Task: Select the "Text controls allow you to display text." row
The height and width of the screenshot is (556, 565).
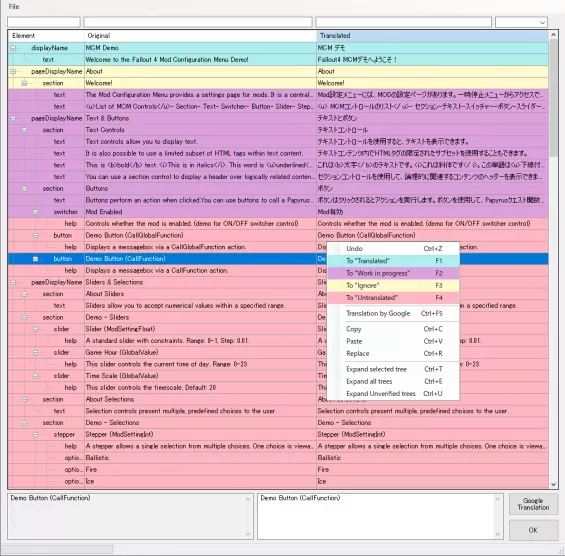Action: [278, 142]
